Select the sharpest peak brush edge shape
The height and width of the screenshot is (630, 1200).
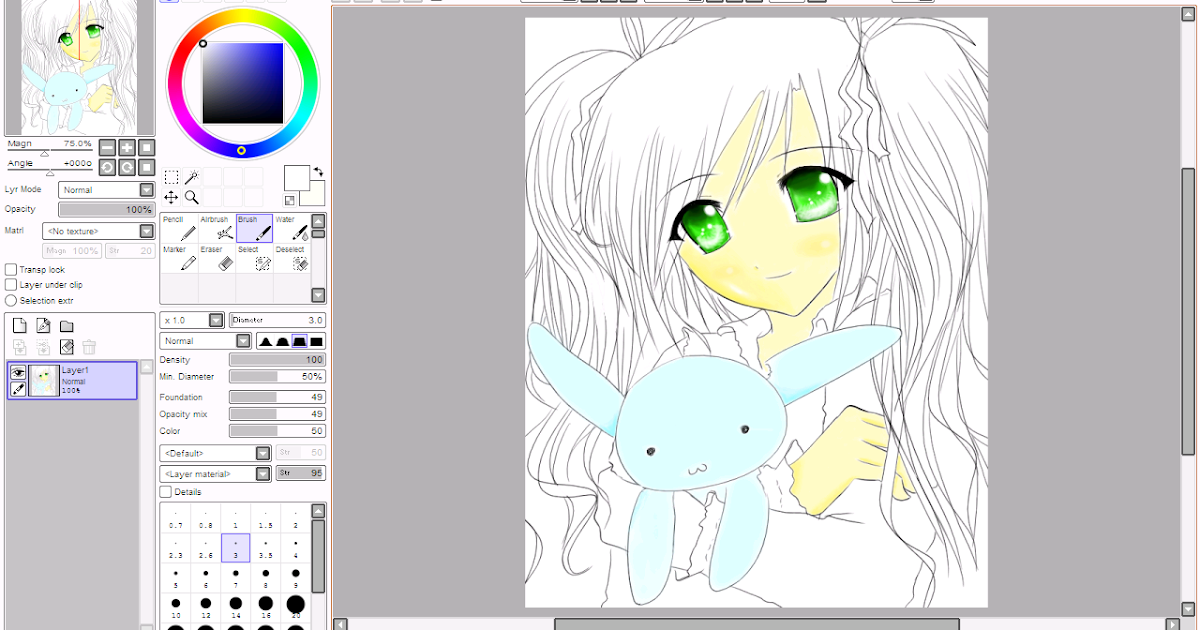click(266, 341)
